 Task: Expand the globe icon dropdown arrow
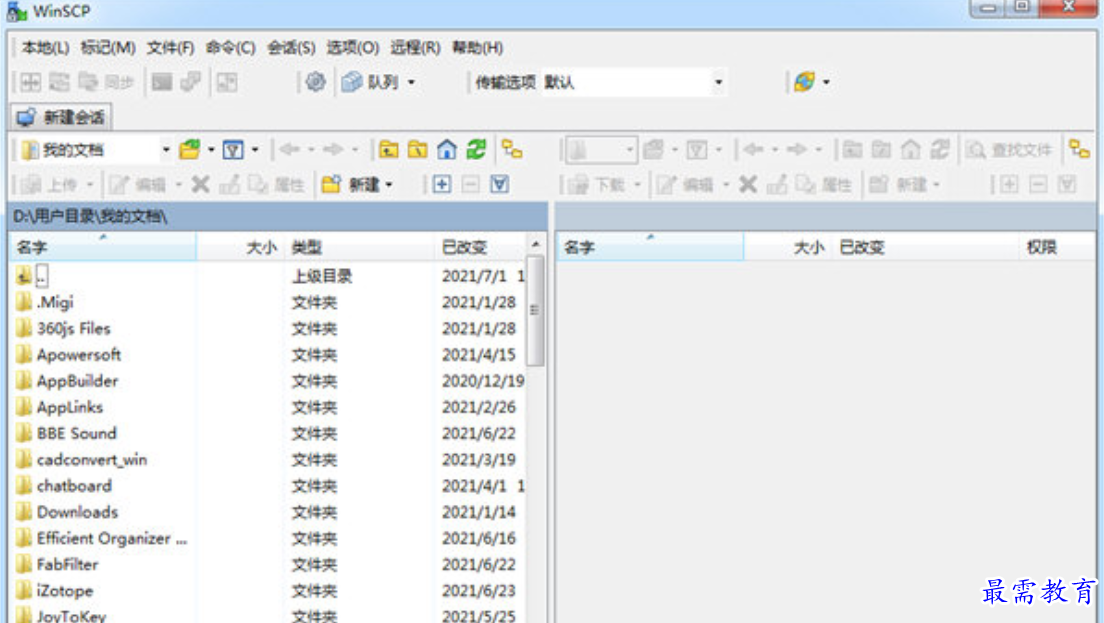[827, 82]
